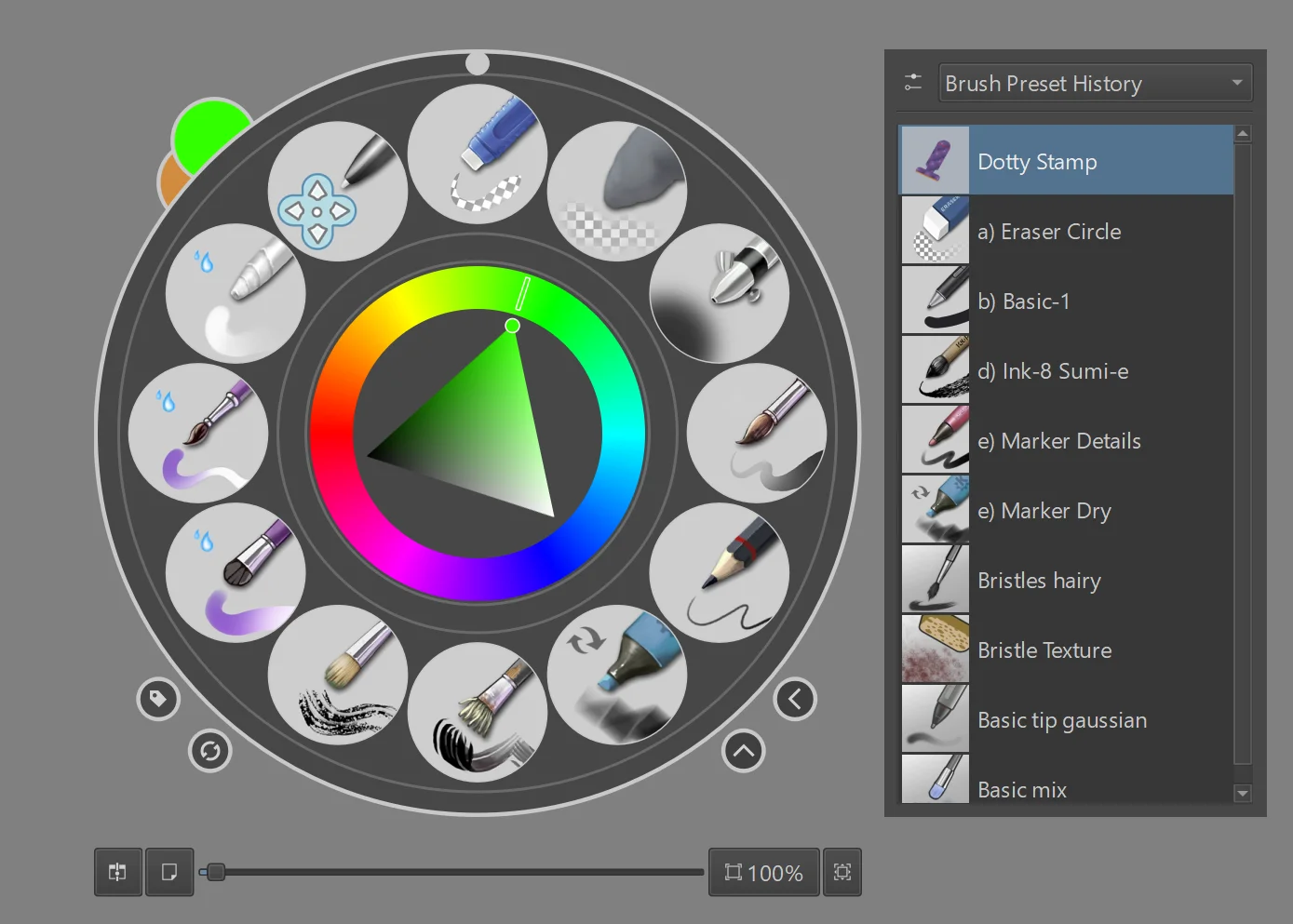Click the down arrow of list scrollbar
1293x924 pixels.
[1242, 794]
